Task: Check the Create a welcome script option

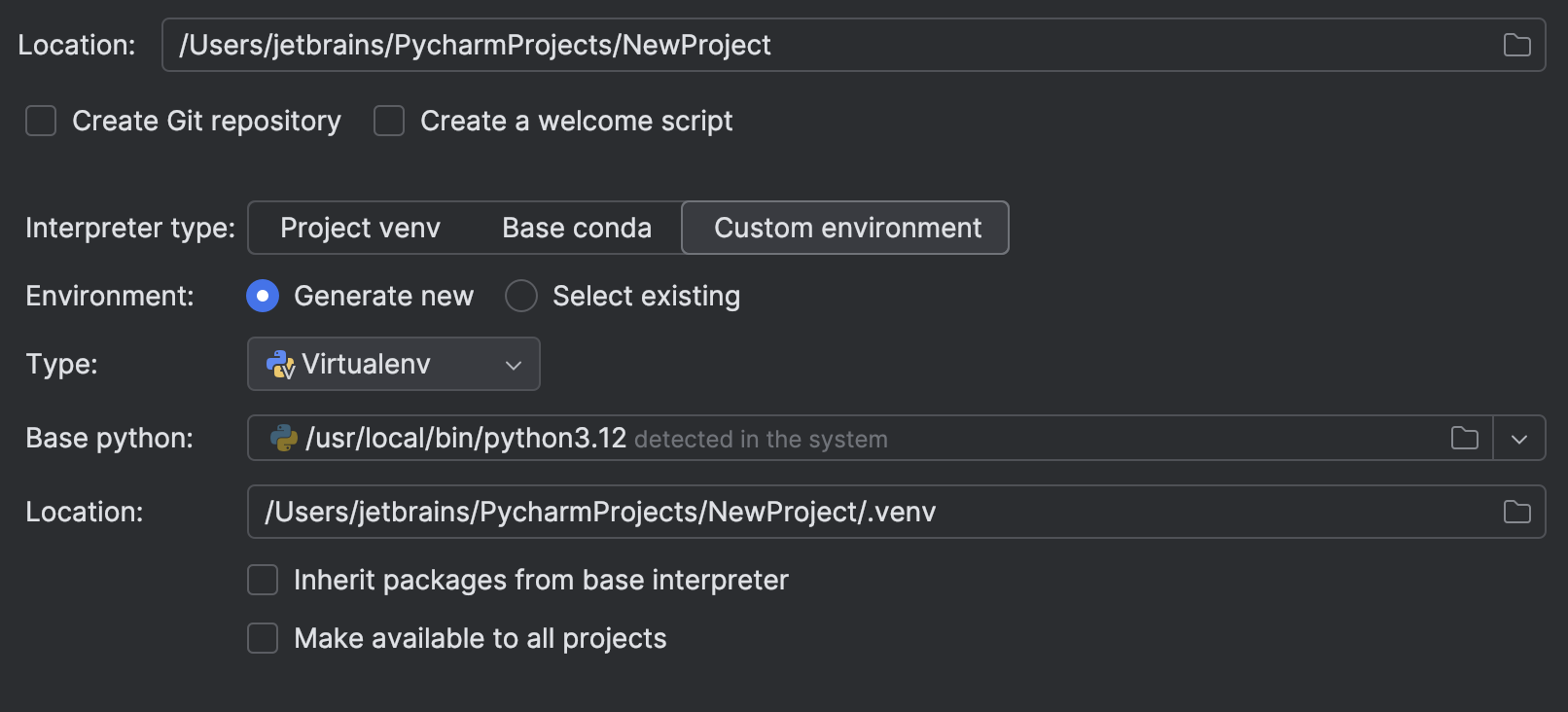Action: (x=389, y=121)
